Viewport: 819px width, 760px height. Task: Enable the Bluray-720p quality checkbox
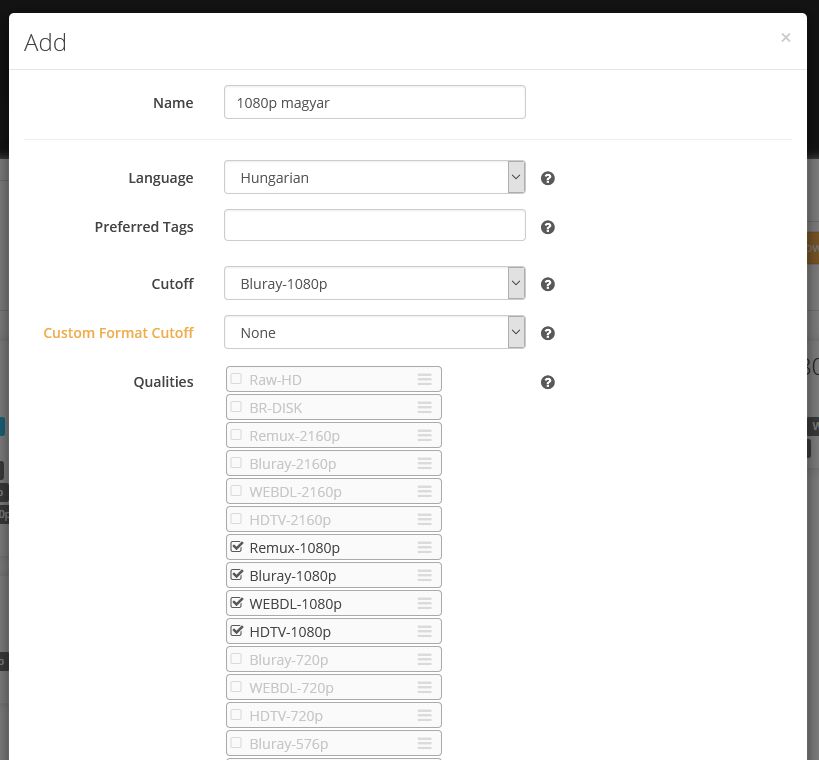(x=236, y=659)
